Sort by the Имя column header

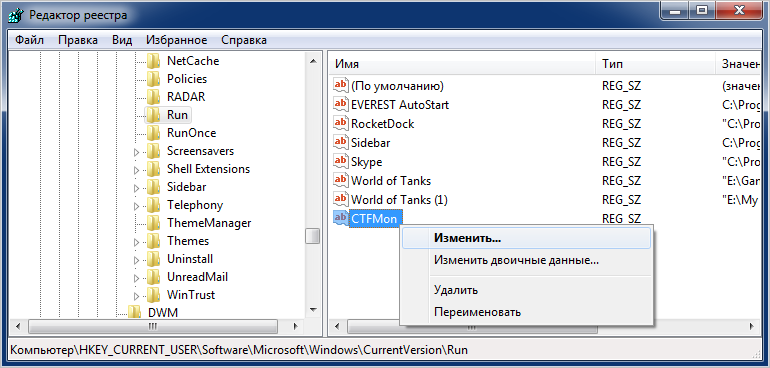pos(463,64)
